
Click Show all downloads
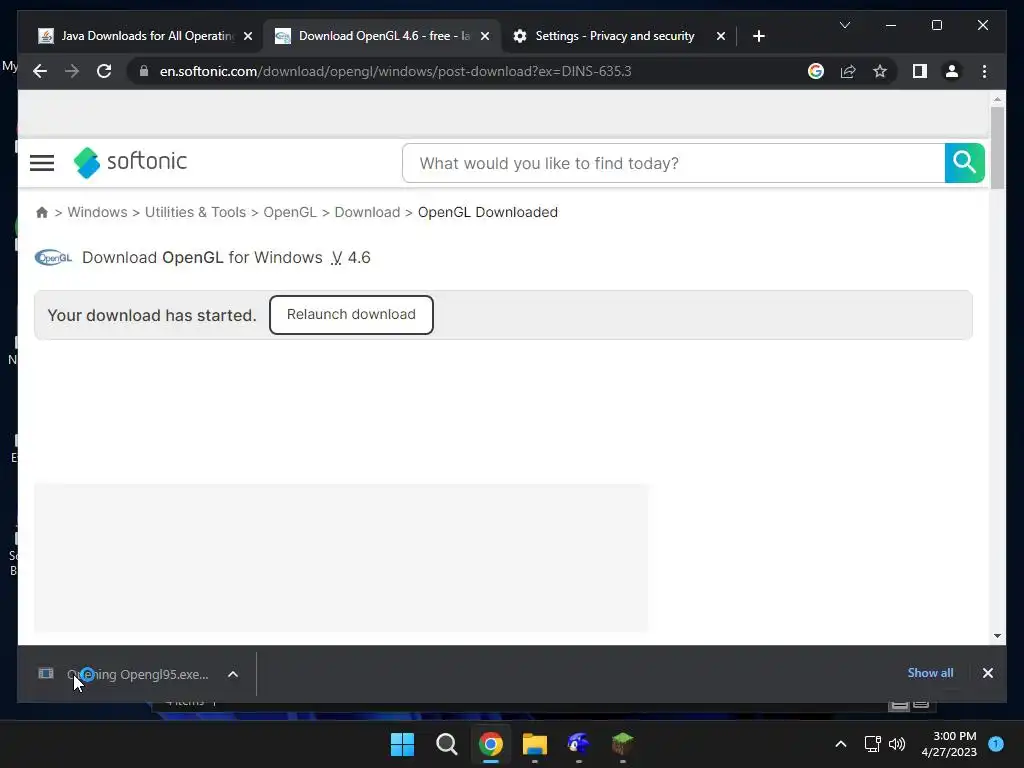coord(930,673)
